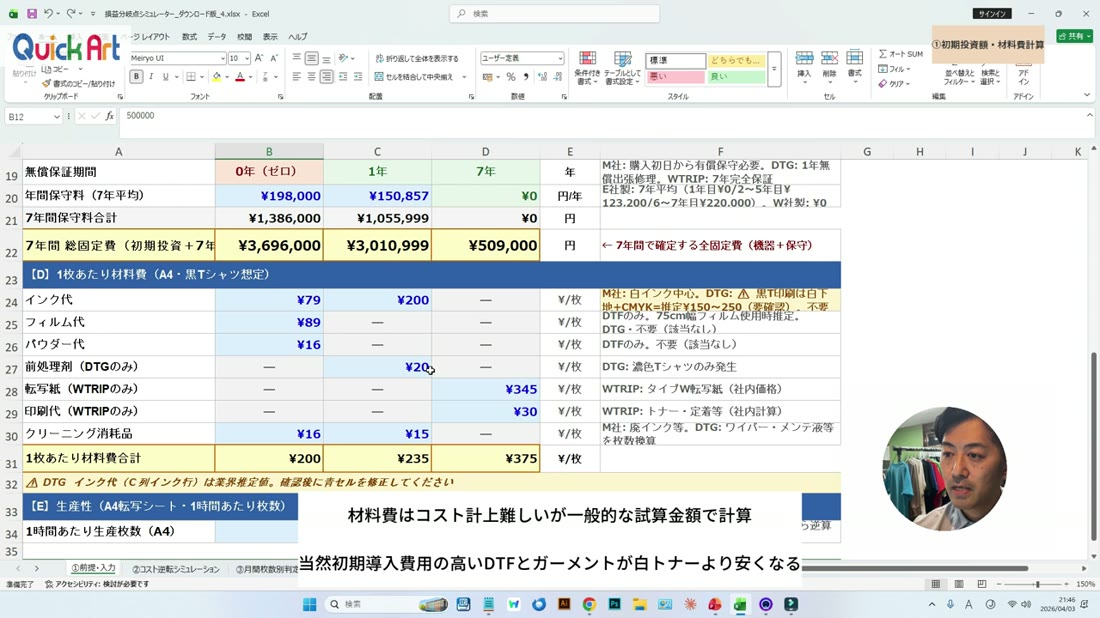Screen dimensions: 1100x618
Task: Open the 数式 (Formulas) ribbon tab
Action: [189, 36]
